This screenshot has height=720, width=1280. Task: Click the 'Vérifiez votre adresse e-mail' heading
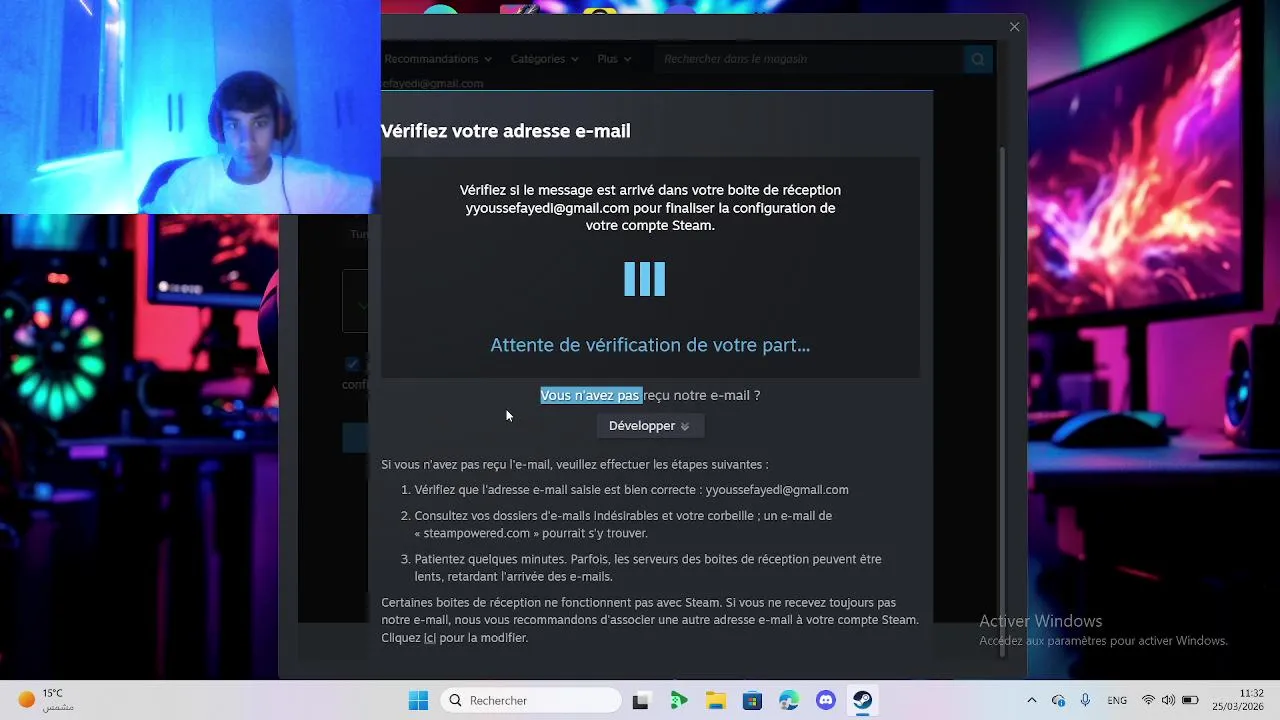505,131
